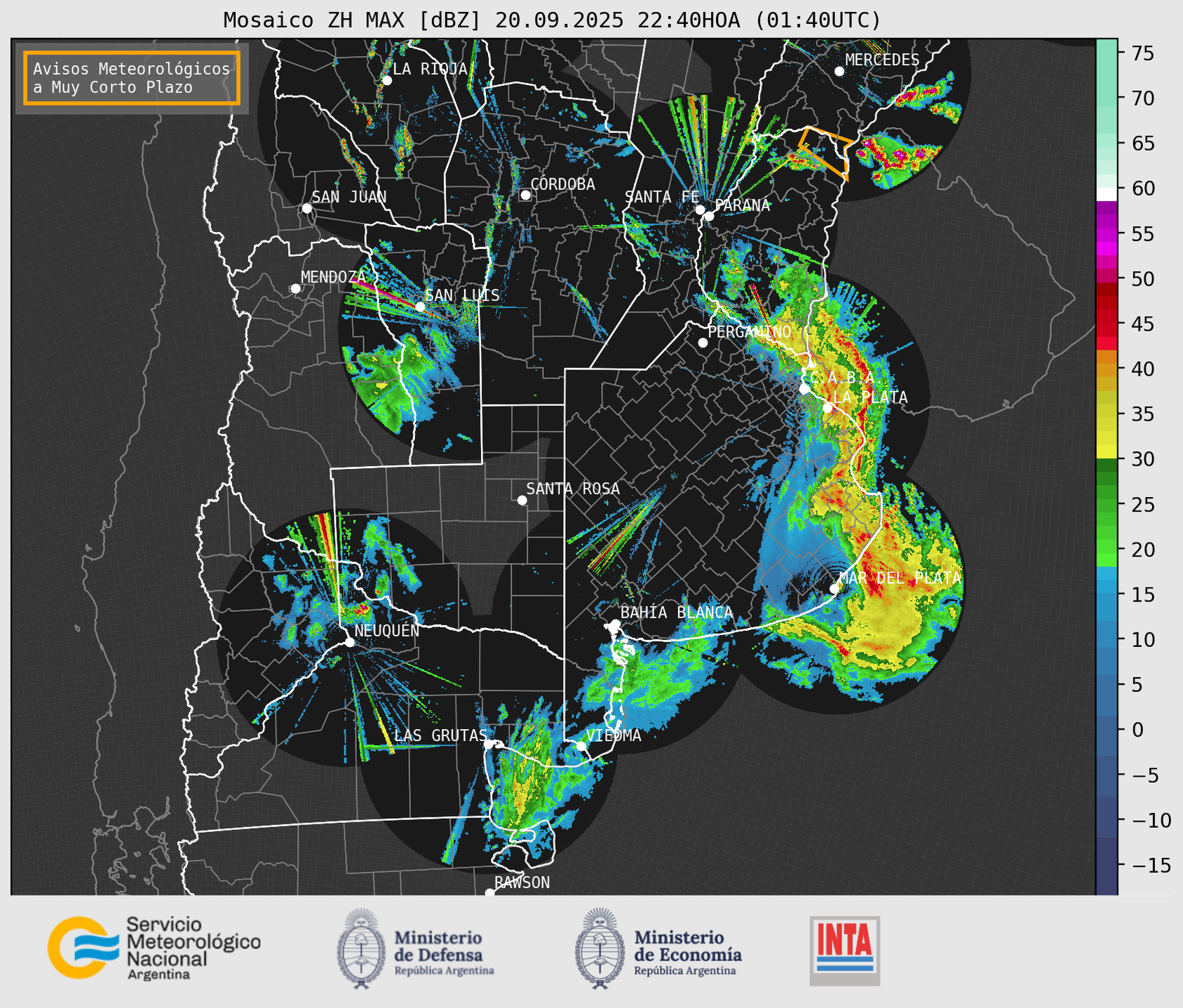Click the Las Grutas city marker
The width and height of the screenshot is (1183, 1008).
[x=489, y=744]
